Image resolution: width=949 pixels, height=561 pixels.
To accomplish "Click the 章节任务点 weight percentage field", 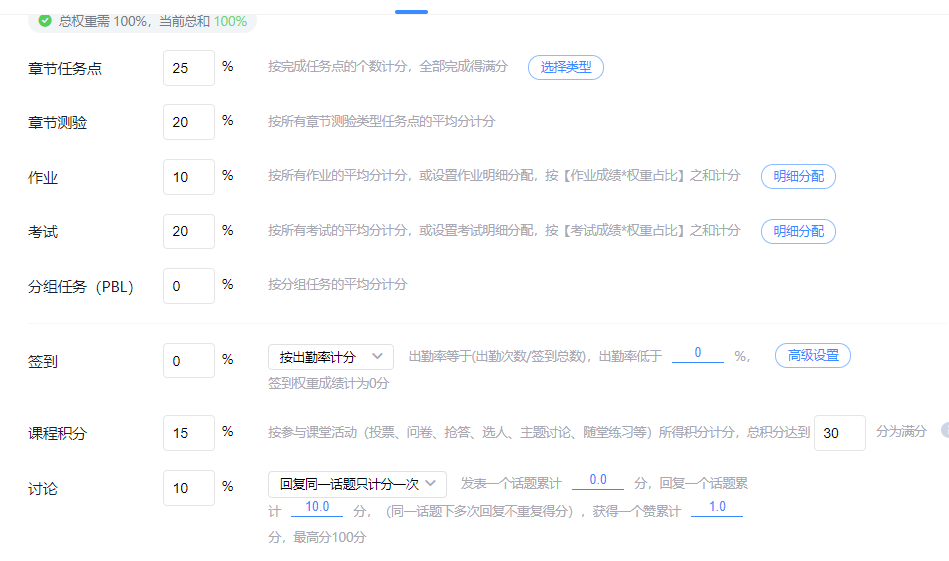I will click(188, 68).
